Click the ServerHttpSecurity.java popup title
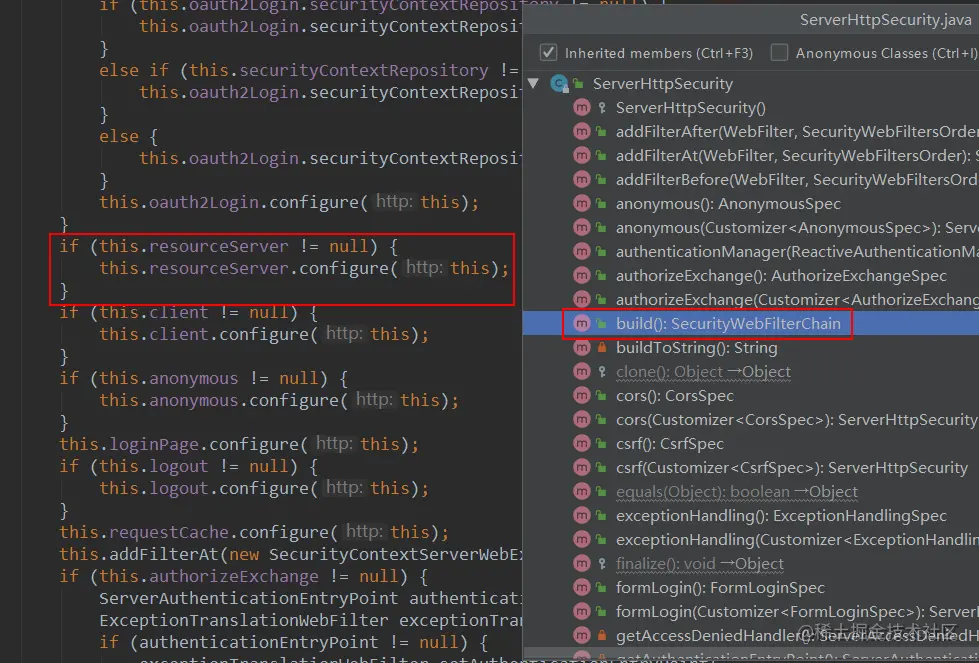The image size is (979, 663). 885,20
